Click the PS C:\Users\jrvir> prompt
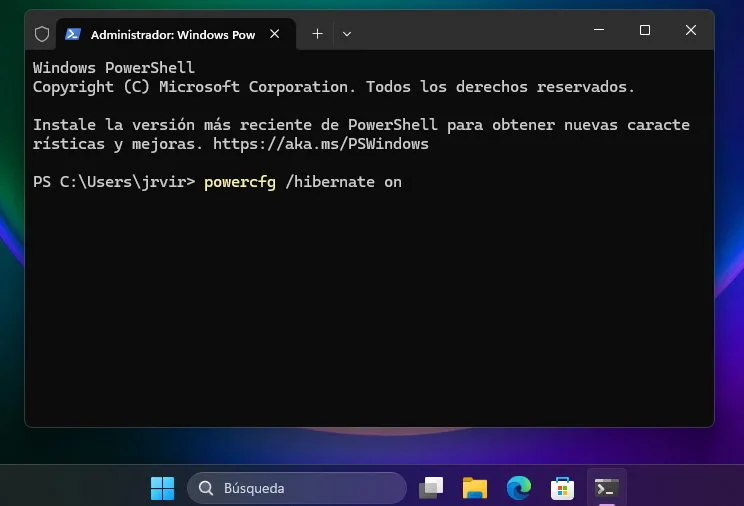This screenshot has width=744, height=506. [114, 182]
